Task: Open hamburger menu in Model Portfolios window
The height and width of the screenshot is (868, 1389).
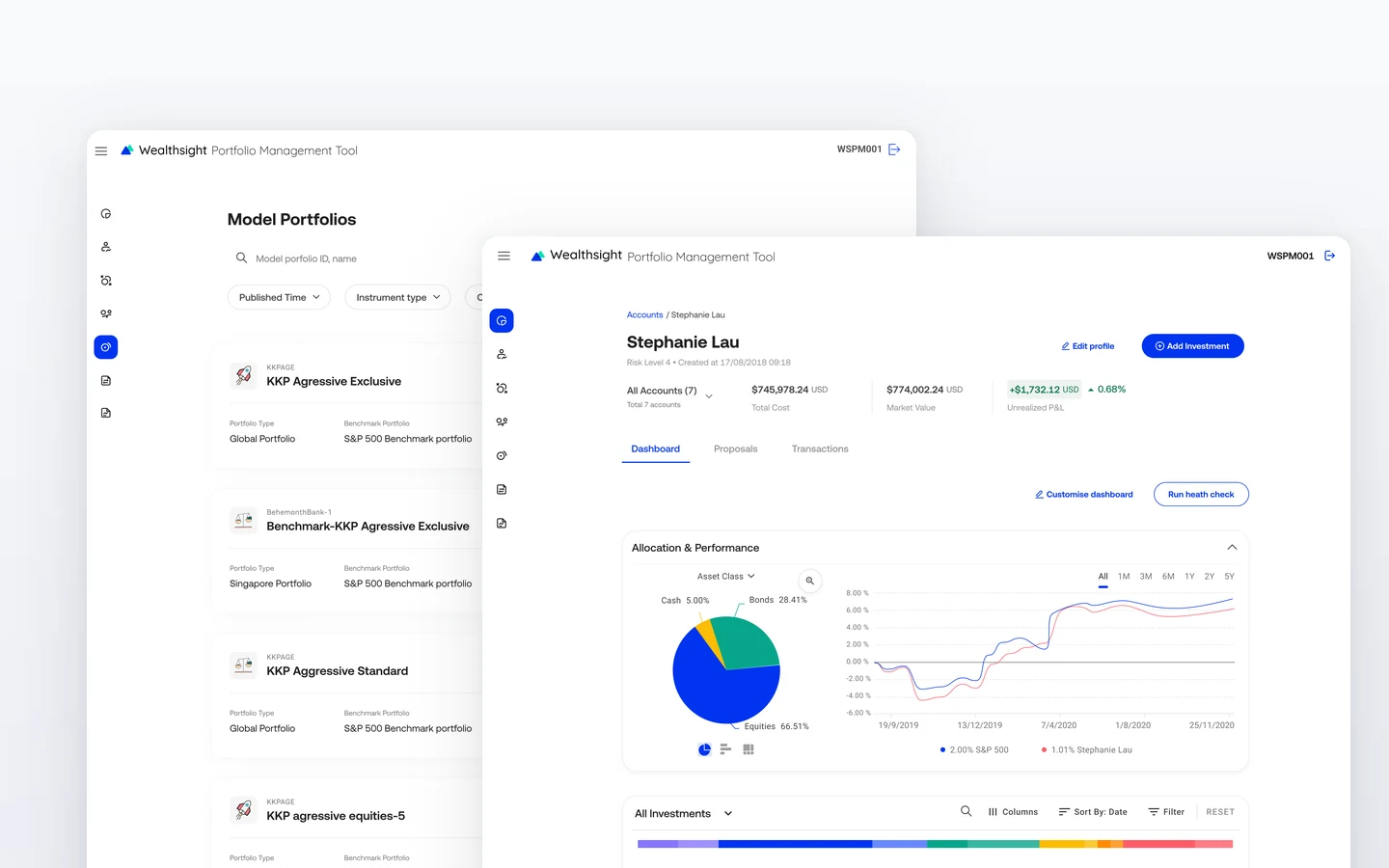Action: tap(101, 151)
